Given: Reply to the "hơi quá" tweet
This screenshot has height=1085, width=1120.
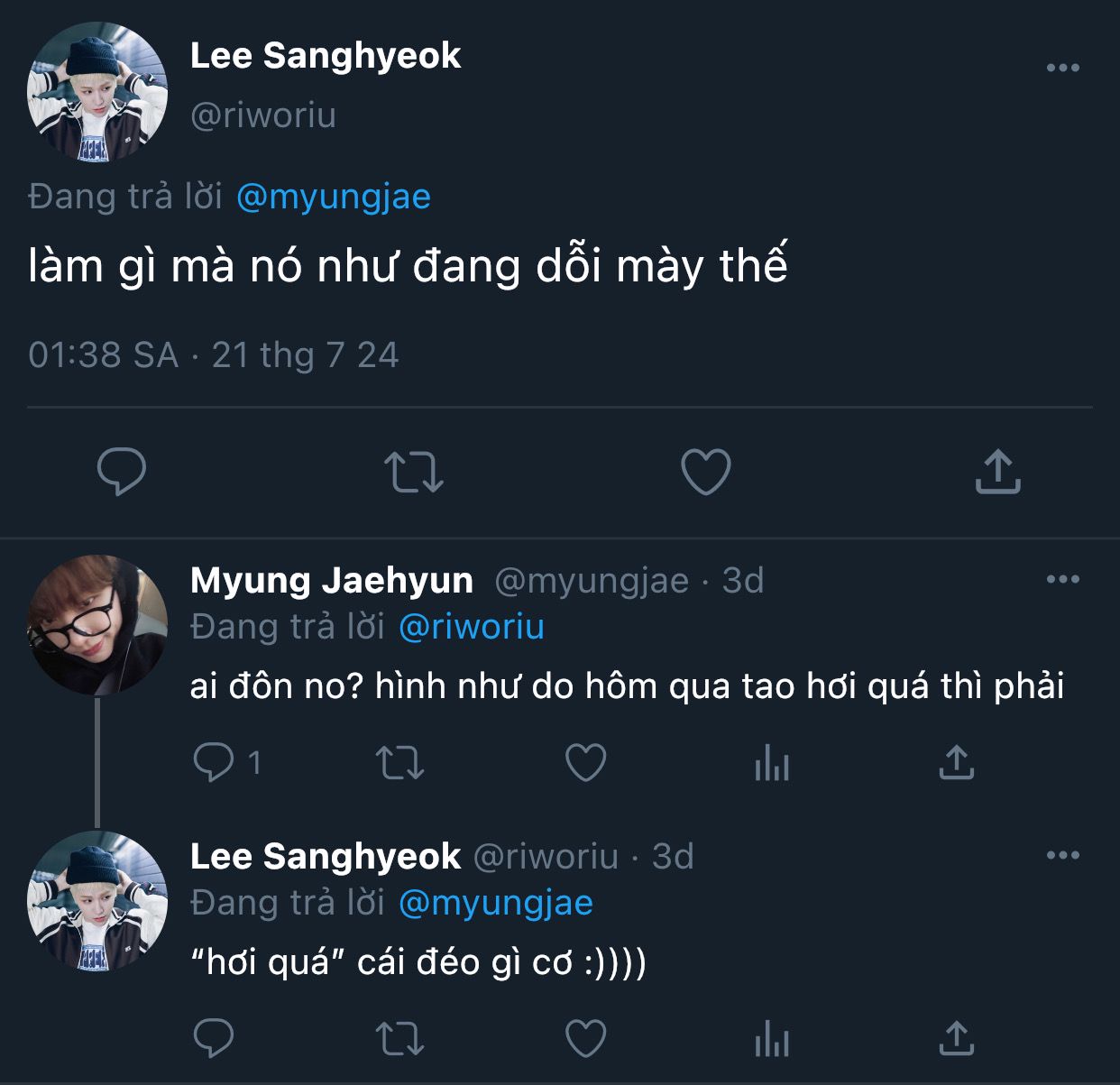Looking at the screenshot, I should coord(214,1038).
